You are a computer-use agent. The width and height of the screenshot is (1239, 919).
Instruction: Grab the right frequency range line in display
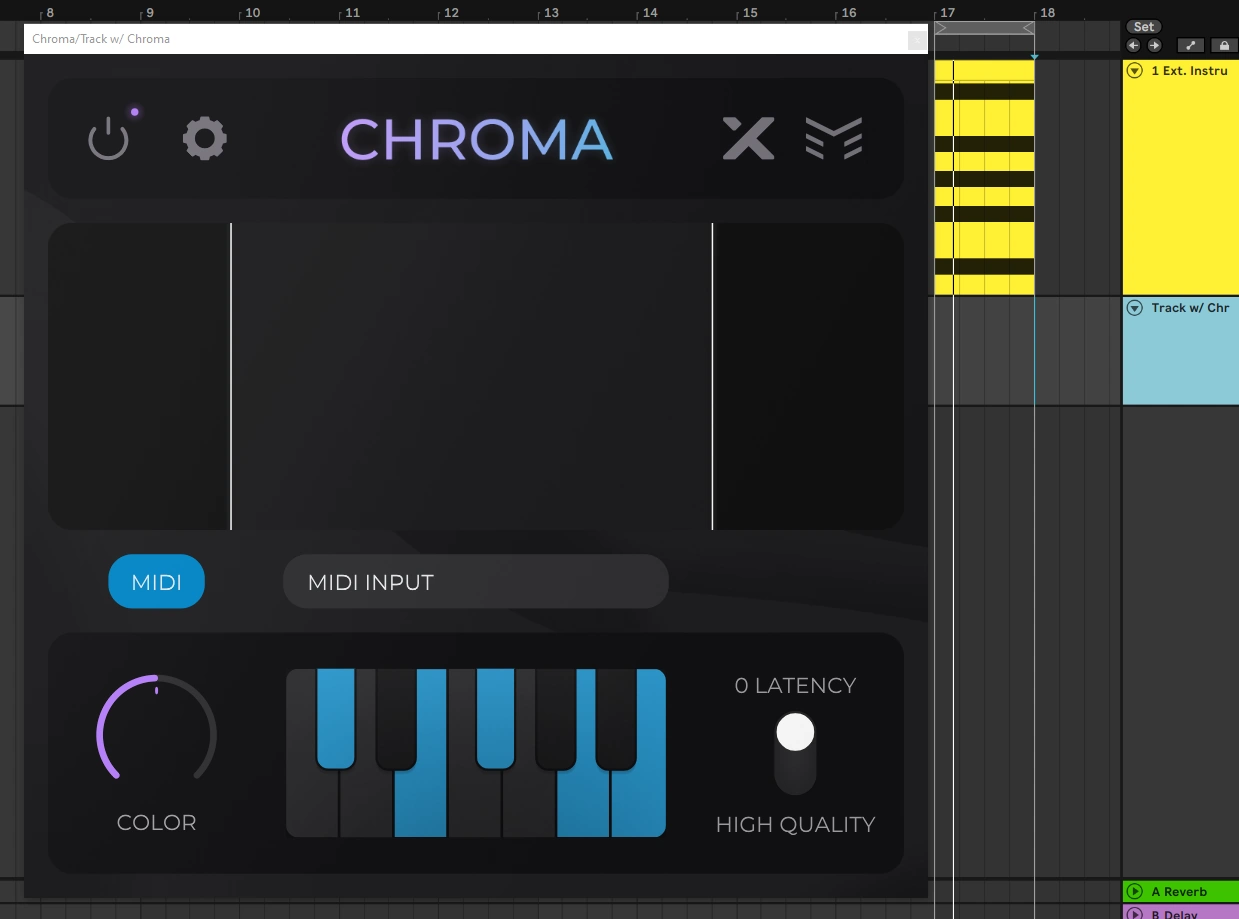coord(712,376)
